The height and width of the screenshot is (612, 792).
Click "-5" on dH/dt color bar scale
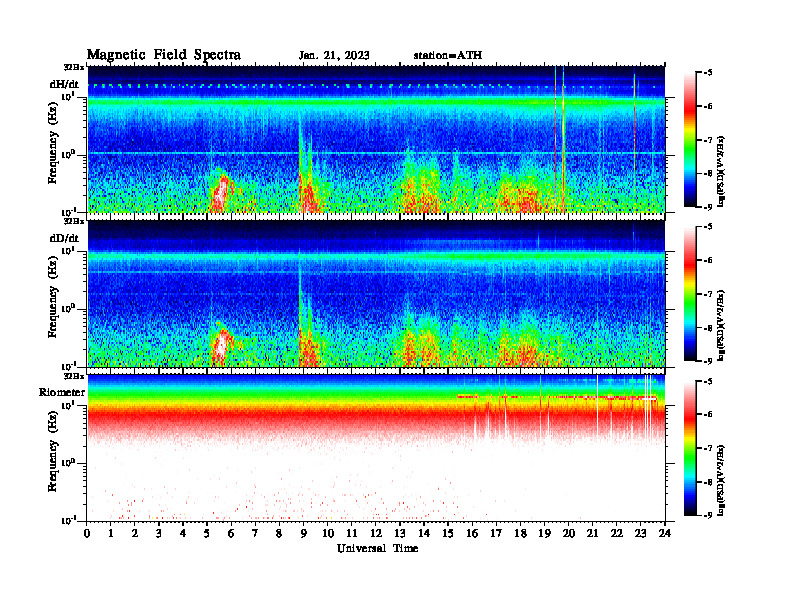(x=708, y=73)
